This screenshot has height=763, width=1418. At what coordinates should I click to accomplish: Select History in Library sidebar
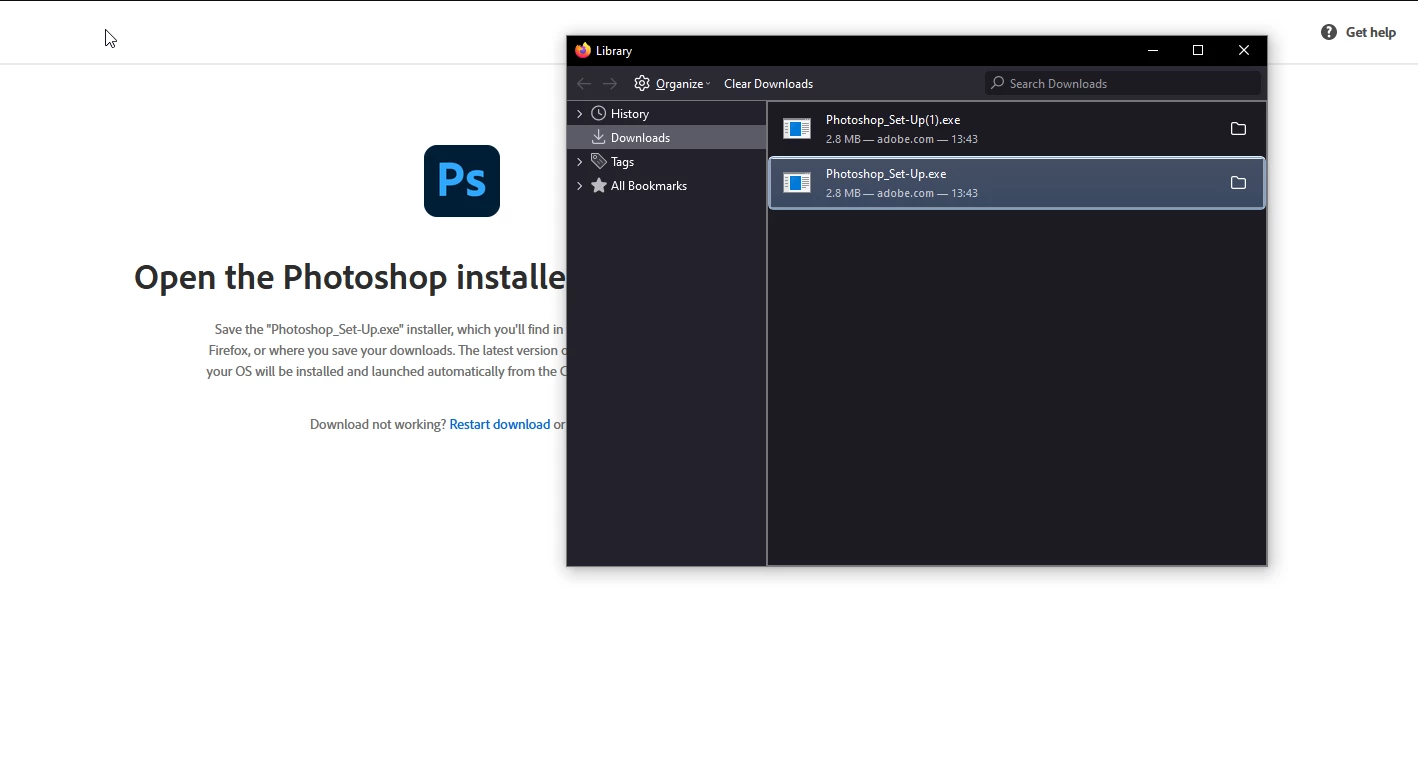(x=630, y=114)
